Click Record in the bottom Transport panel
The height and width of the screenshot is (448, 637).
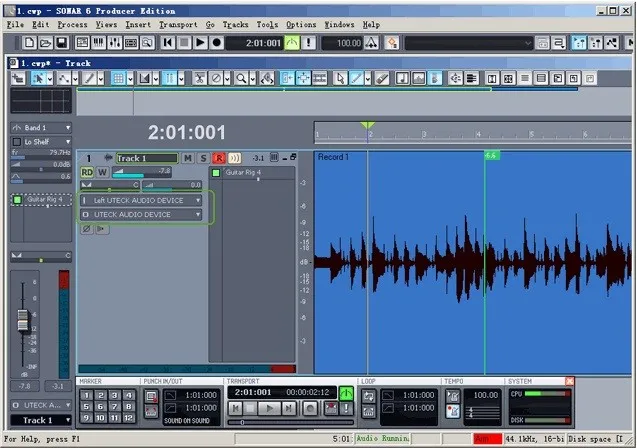[310, 408]
